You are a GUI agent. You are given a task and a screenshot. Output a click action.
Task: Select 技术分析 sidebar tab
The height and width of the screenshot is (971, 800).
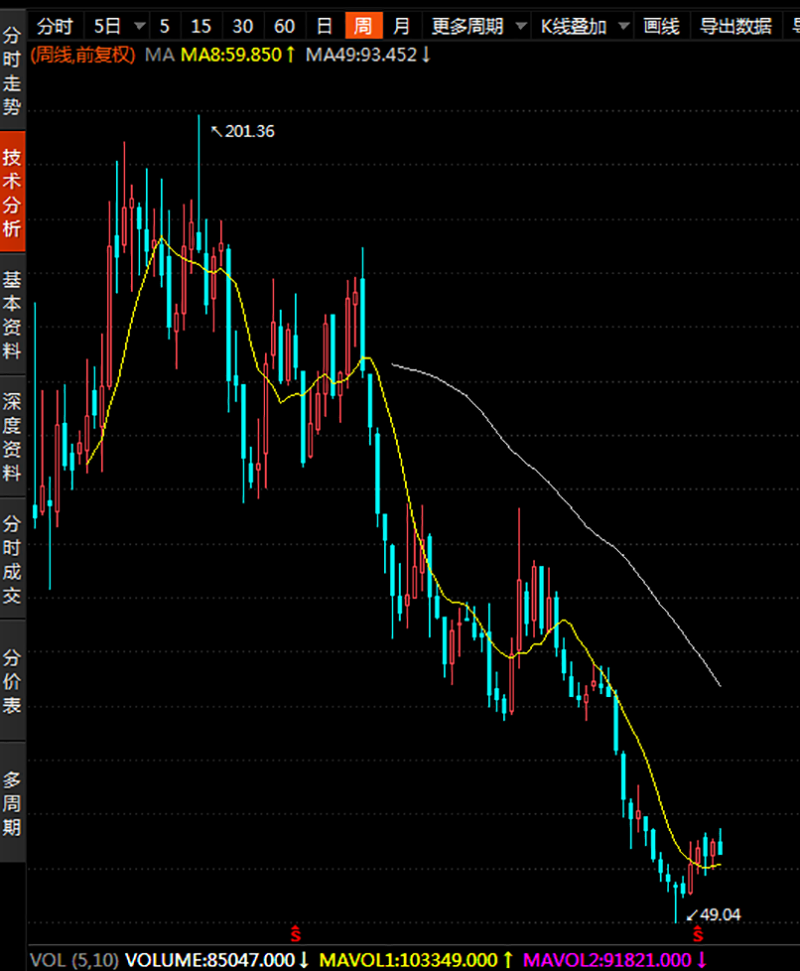tap(12, 193)
